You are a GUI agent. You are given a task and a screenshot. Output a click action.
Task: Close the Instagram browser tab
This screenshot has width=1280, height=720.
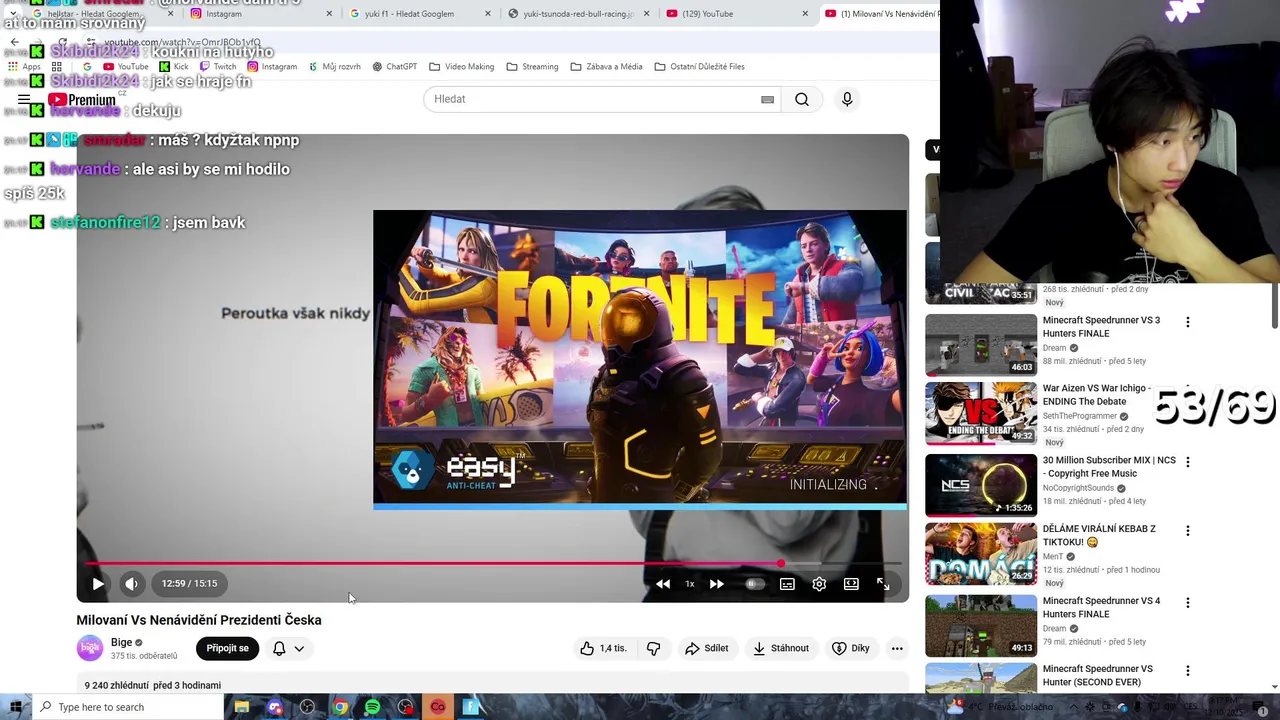point(329,14)
